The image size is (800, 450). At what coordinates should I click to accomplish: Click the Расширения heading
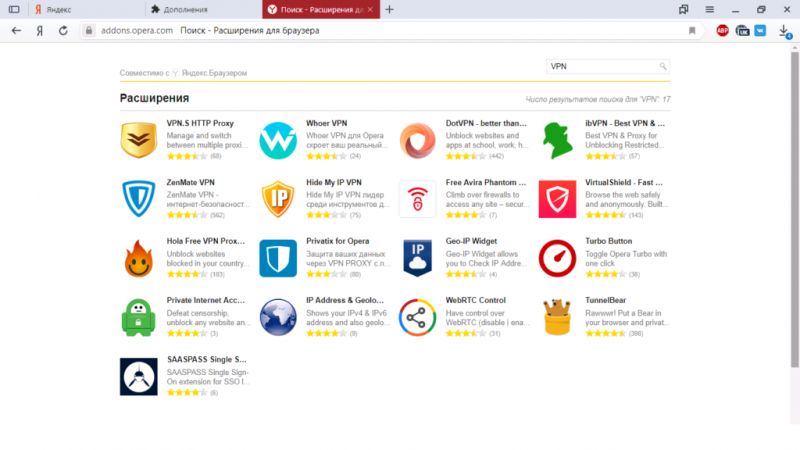click(x=155, y=98)
